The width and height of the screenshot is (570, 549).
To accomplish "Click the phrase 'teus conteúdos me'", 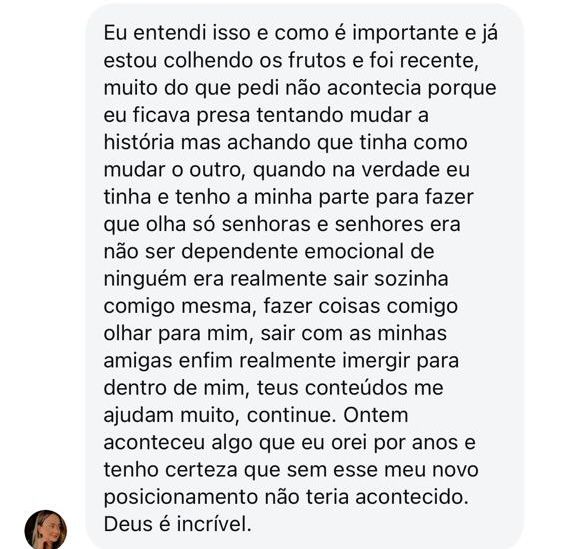I will click(350, 388).
